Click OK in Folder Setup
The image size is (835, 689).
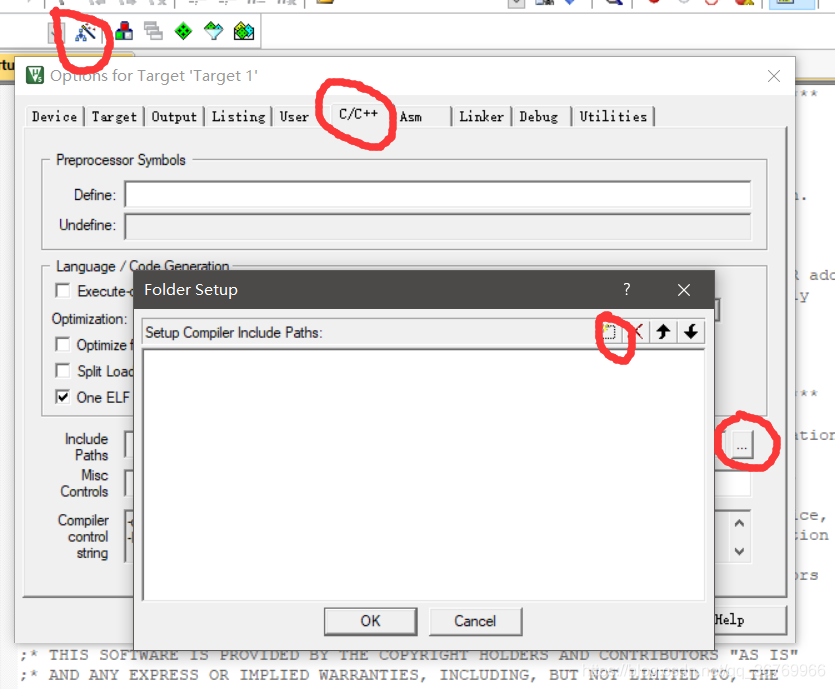click(371, 621)
